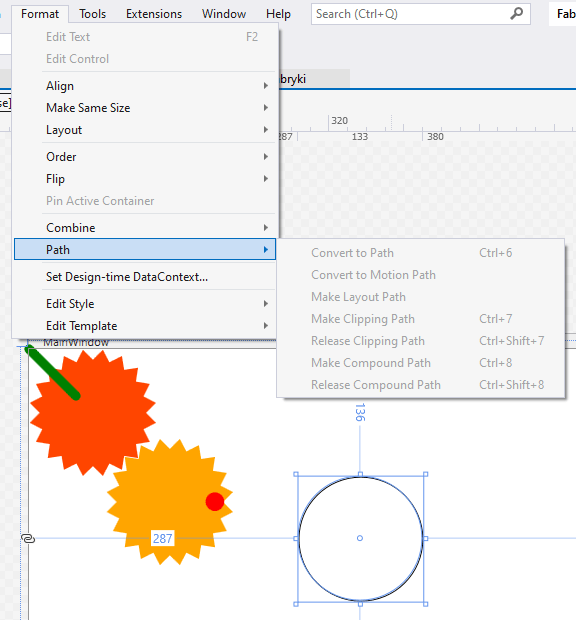Image resolution: width=576 pixels, height=620 pixels.
Task: Click the 320 ruler marker
Action: click(340, 121)
